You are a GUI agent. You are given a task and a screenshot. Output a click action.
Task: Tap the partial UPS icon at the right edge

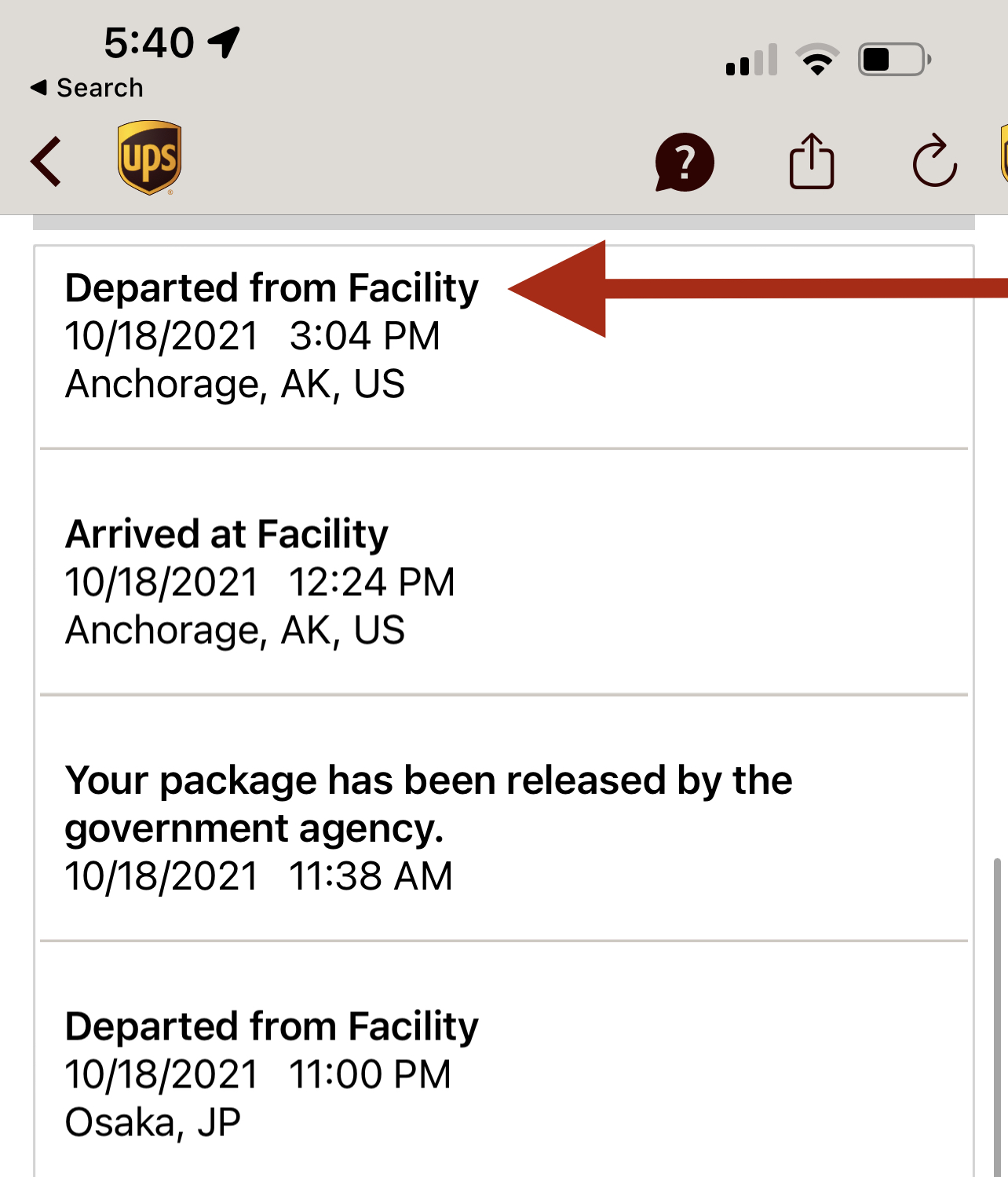tap(1004, 154)
